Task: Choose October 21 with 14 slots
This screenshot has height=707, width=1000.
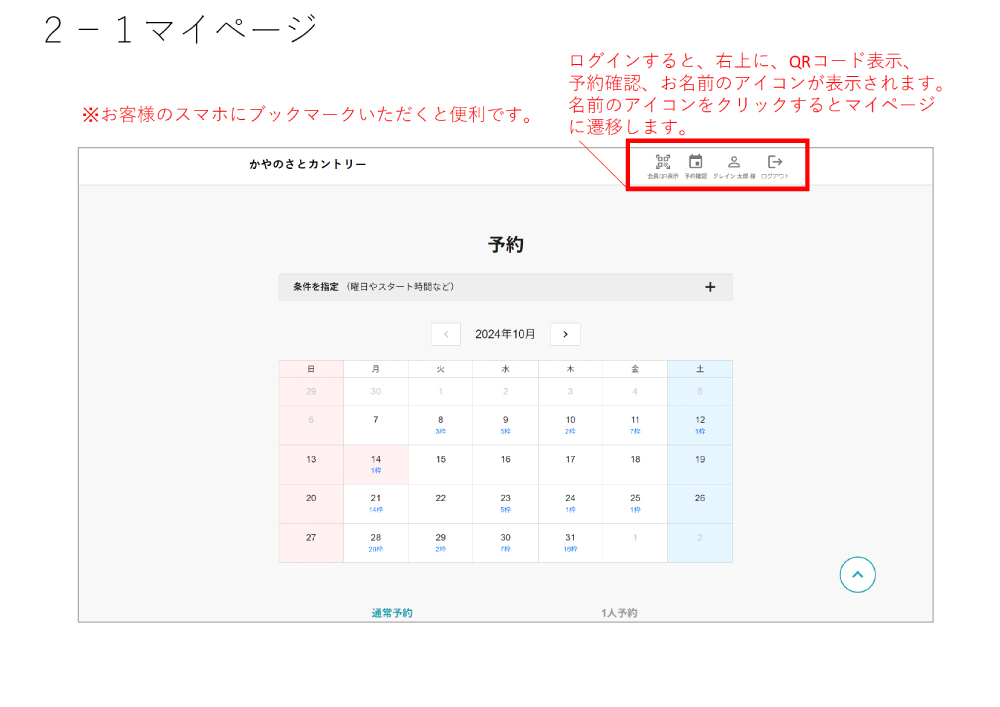Action: (376, 502)
